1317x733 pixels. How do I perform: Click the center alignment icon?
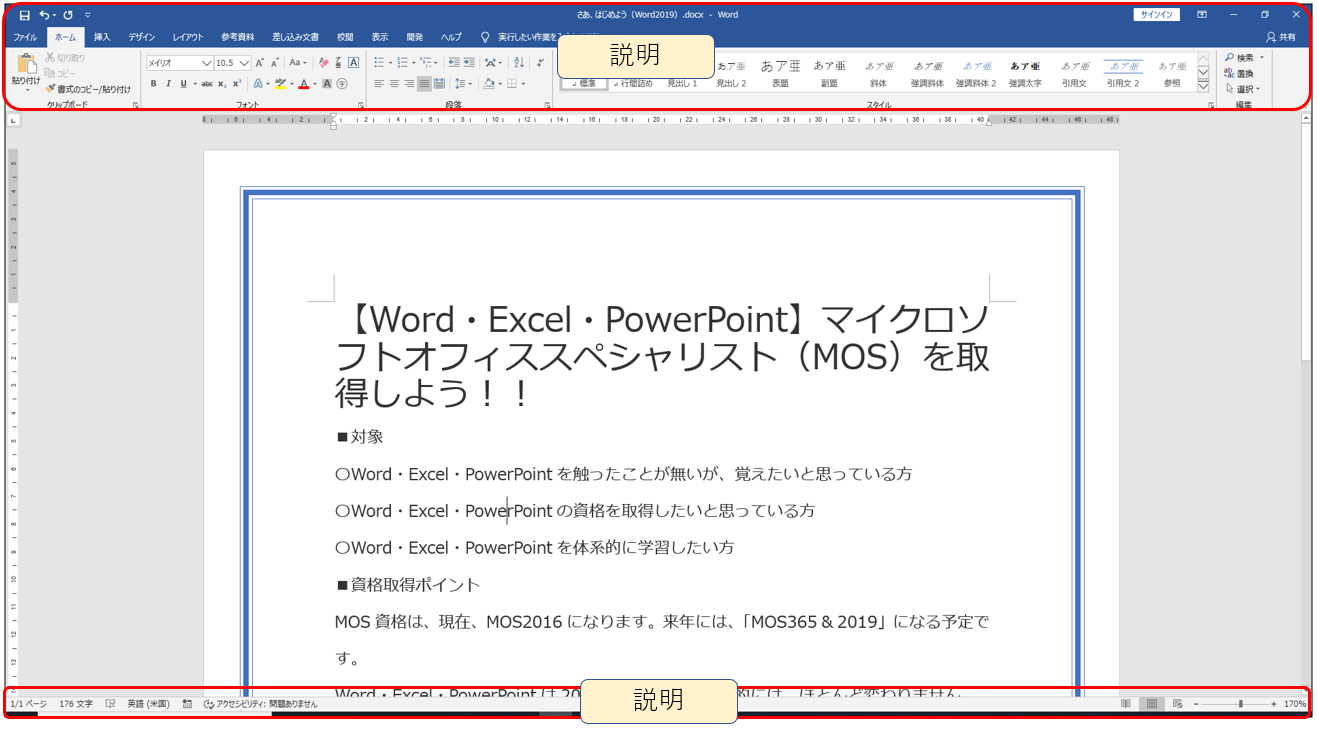click(x=394, y=84)
